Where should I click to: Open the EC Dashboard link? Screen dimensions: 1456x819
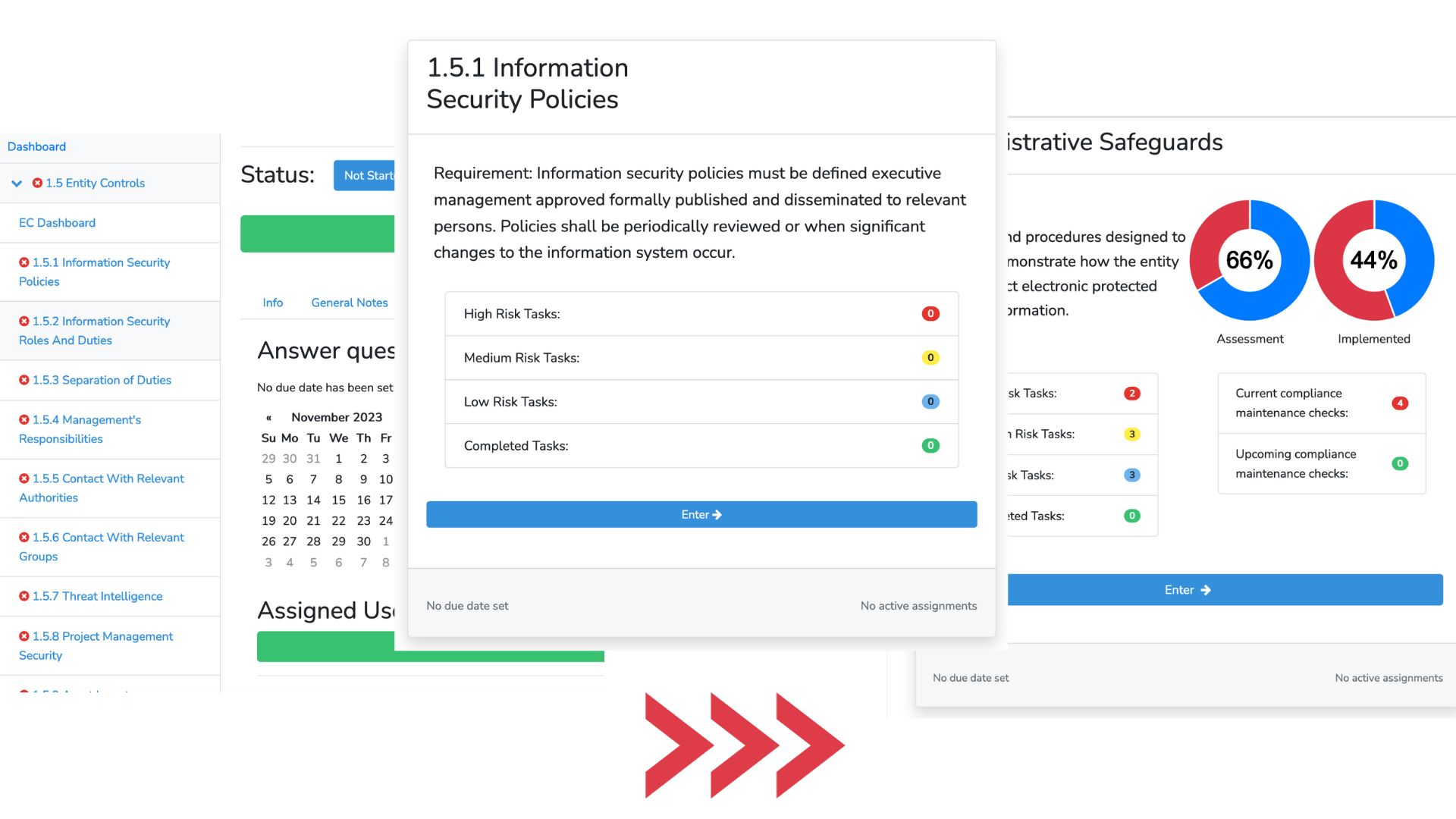58,222
